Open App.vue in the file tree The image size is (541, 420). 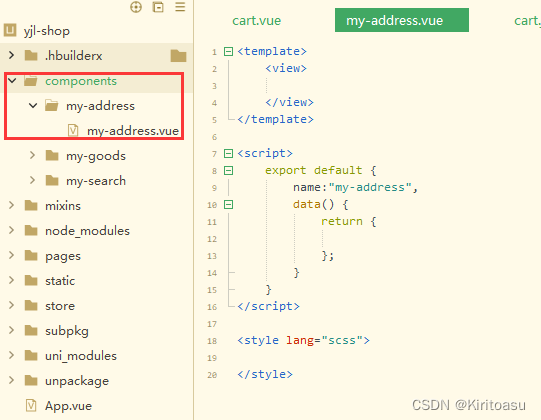click(x=69, y=406)
